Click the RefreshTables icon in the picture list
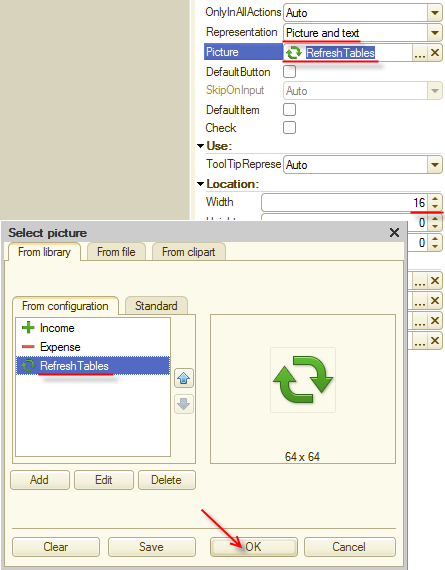445x570 pixels. pyautogui.click(x=28, y=366)
